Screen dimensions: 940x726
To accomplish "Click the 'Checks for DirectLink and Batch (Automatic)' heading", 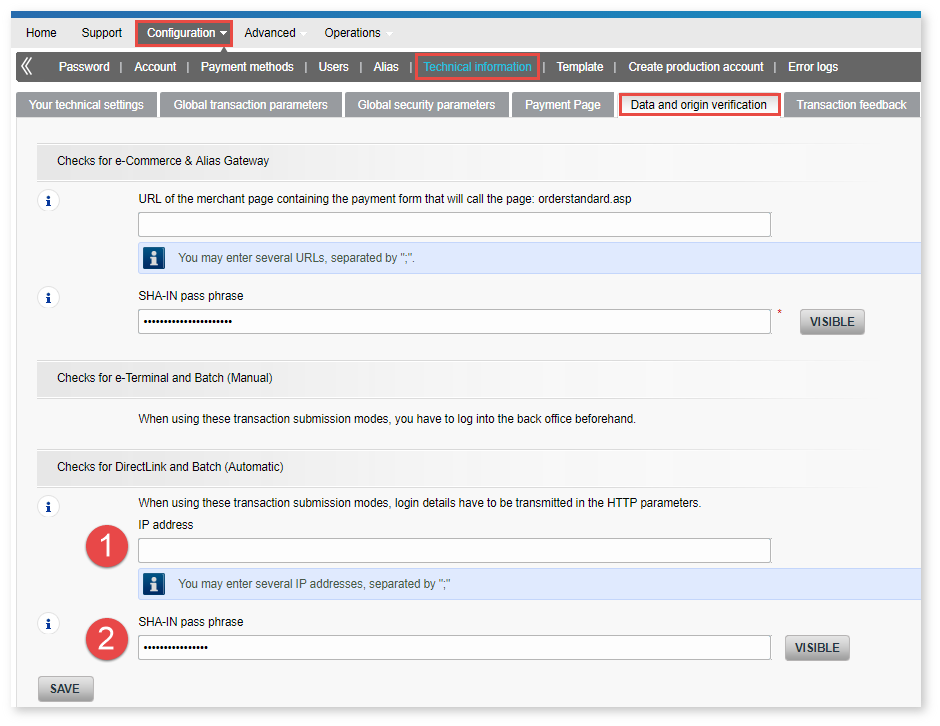I will (170, 466).
